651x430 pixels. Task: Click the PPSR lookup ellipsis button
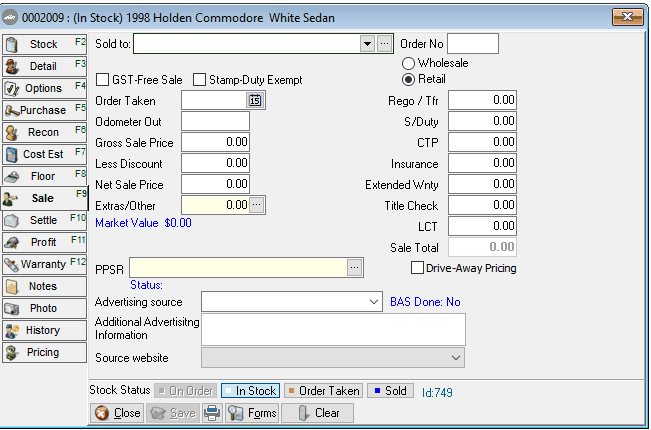pyautogui.click(x=355, y=268)
